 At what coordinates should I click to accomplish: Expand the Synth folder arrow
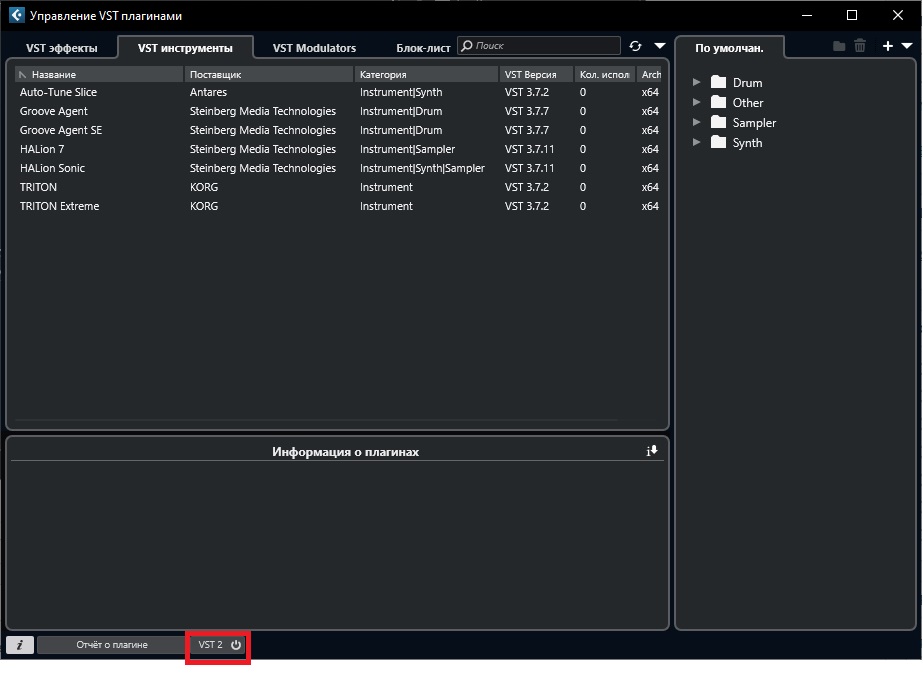click(x=697, y=142)
